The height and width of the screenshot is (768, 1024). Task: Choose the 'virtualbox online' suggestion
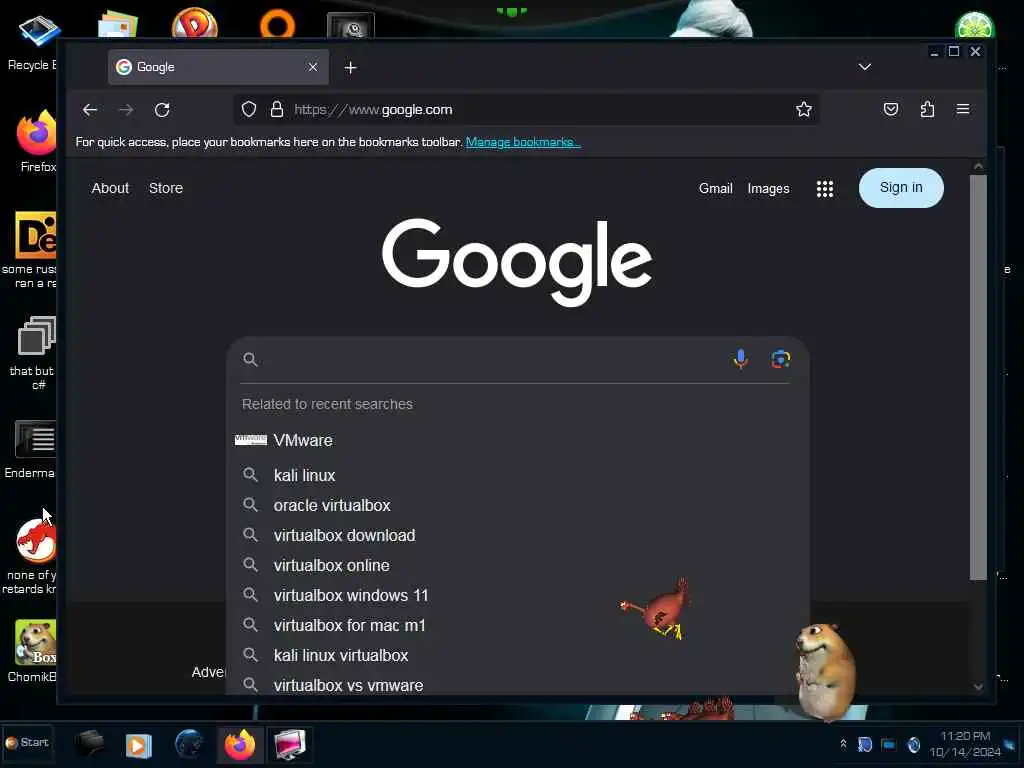517,565
